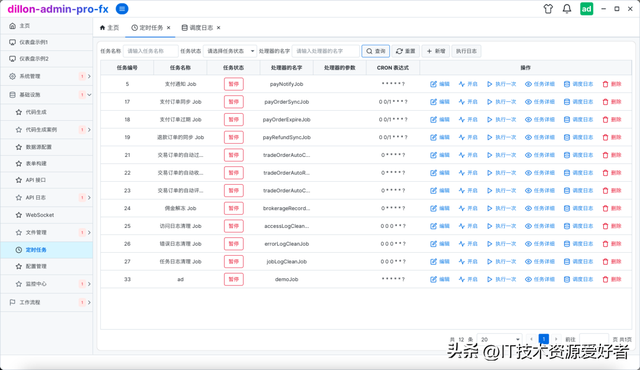Image resolution: width=640 pixels, height=370 pixels.
Task: Open 仪表盘示例1 in the sidebar
Action: pyautogui.click(x=47, y=42)
